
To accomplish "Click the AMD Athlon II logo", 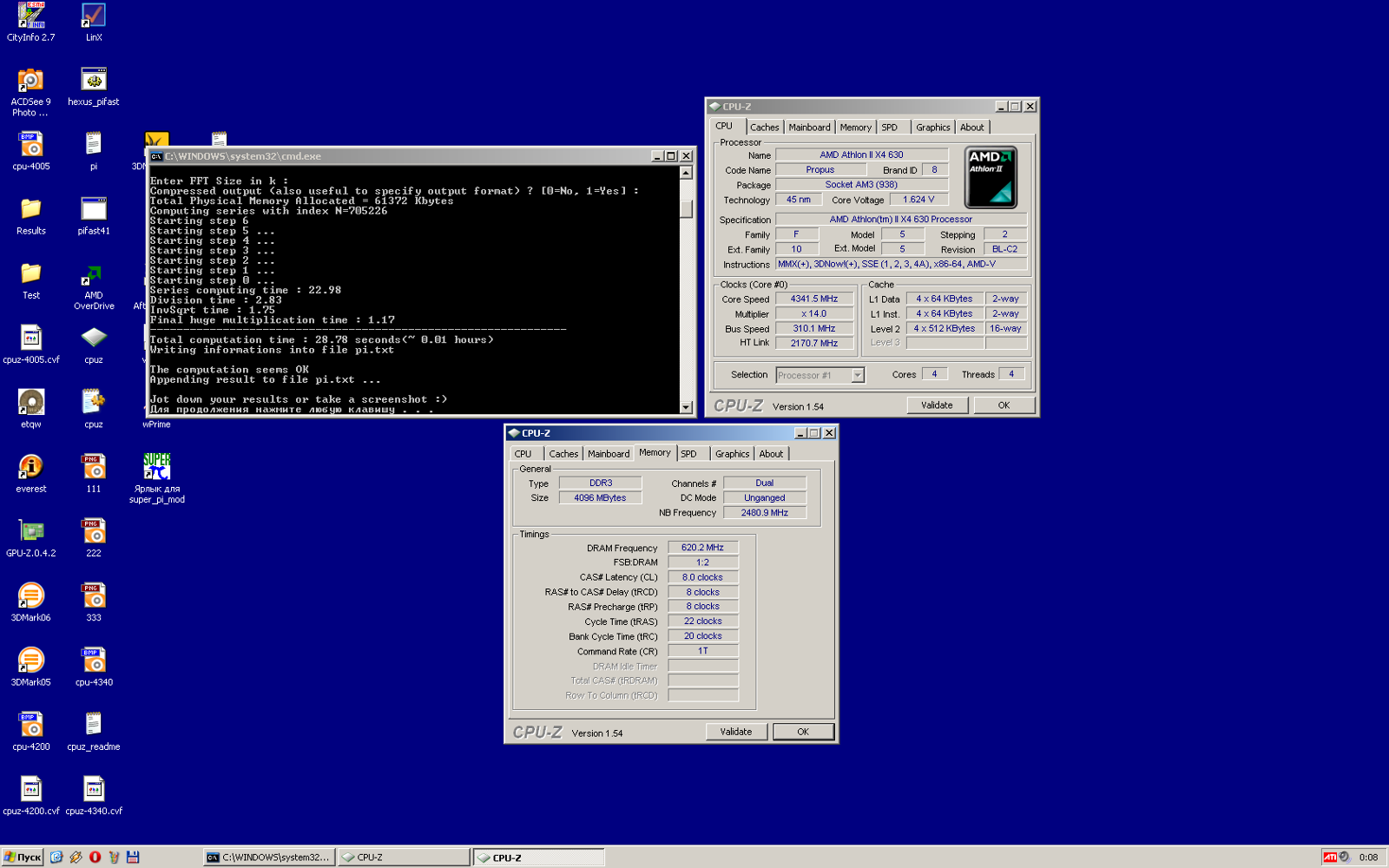I will coord(991,177).
